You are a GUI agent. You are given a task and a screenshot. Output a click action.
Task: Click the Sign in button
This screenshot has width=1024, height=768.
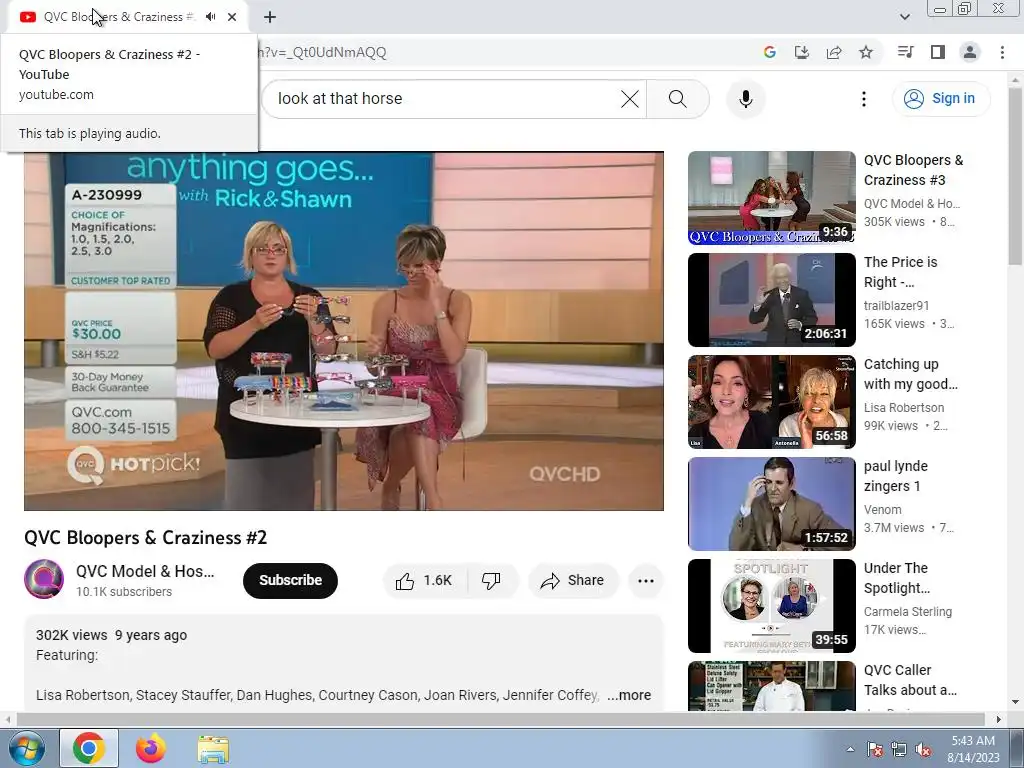coord(940,99)
